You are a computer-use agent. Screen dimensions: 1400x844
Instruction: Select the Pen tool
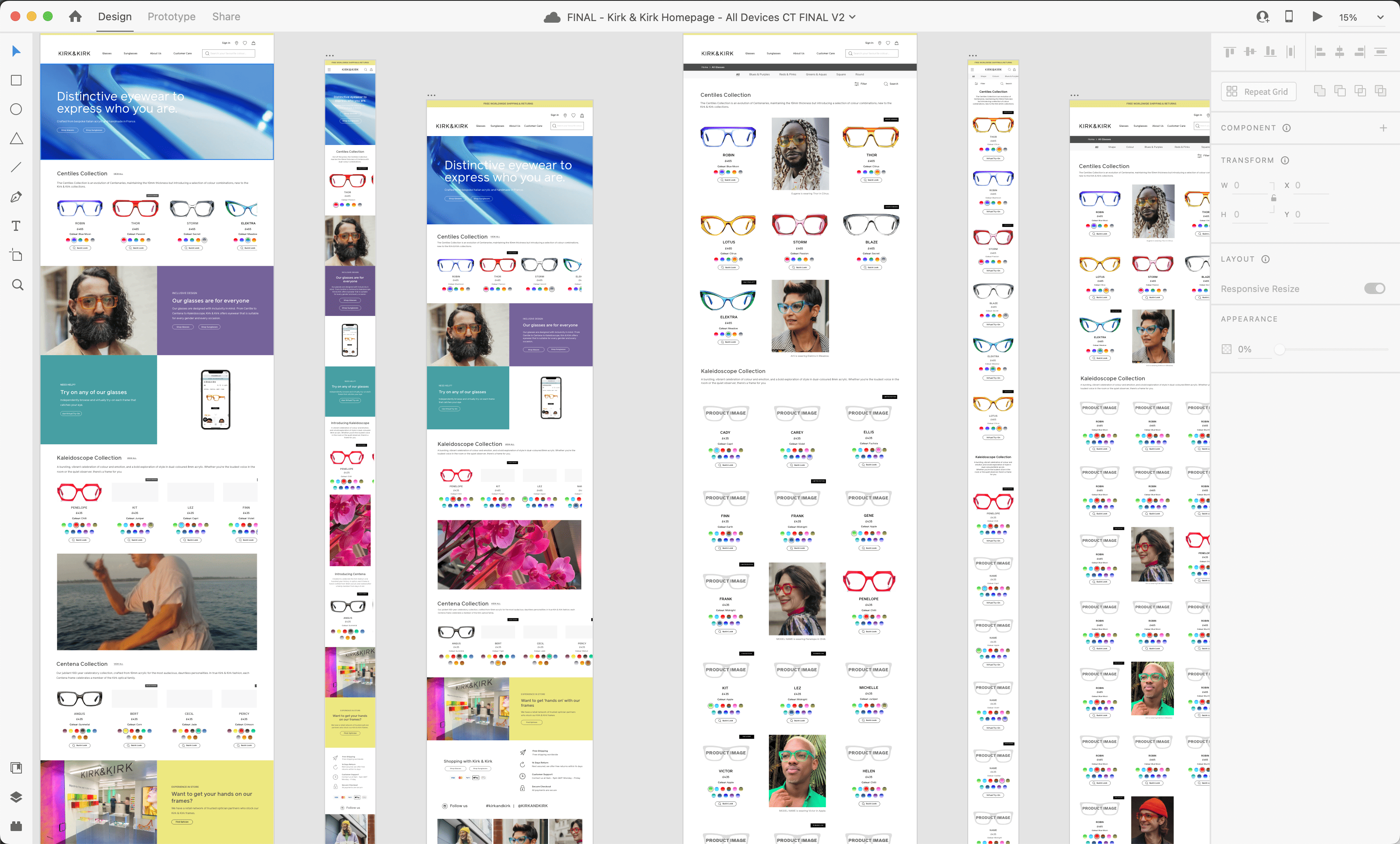(x=17, y=197)
